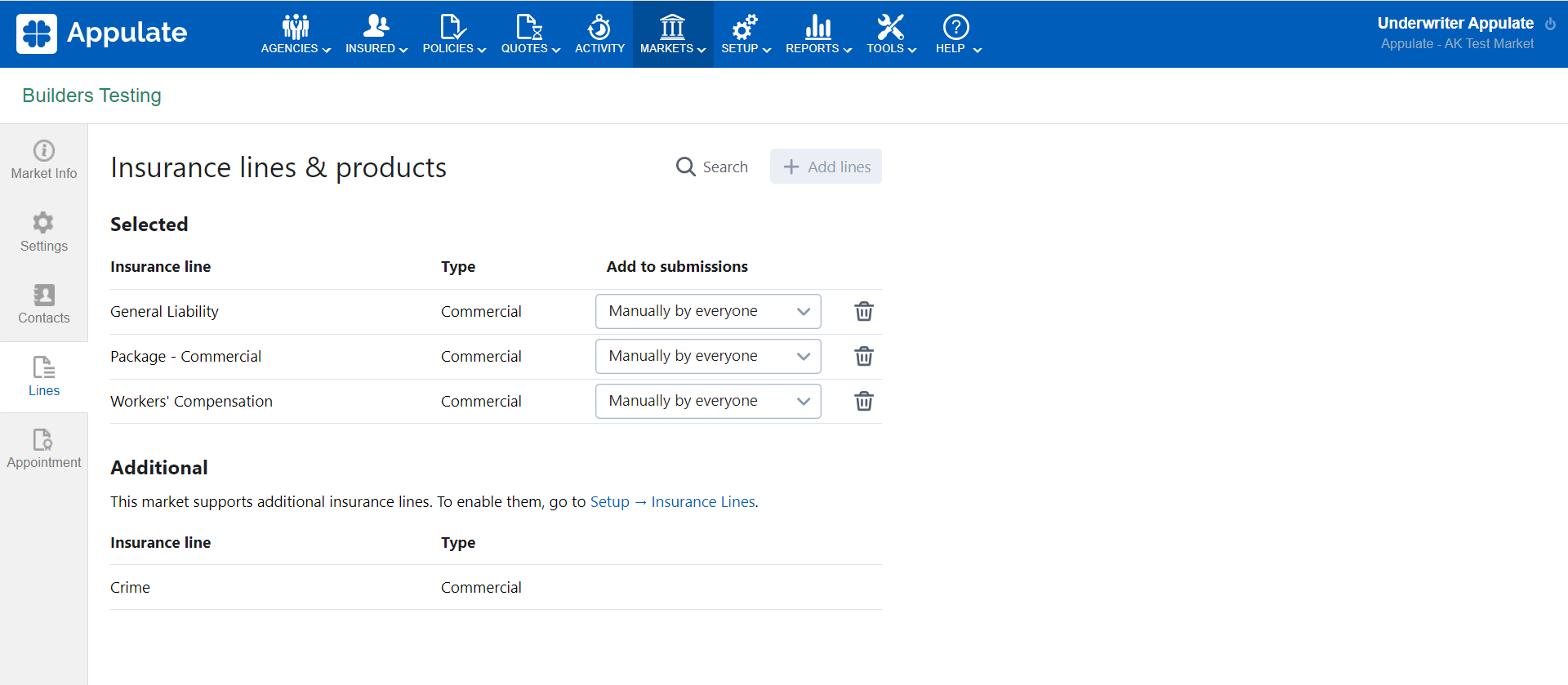
Task: Follow the Insurance Lines link
Action: (x=702, y=502)
